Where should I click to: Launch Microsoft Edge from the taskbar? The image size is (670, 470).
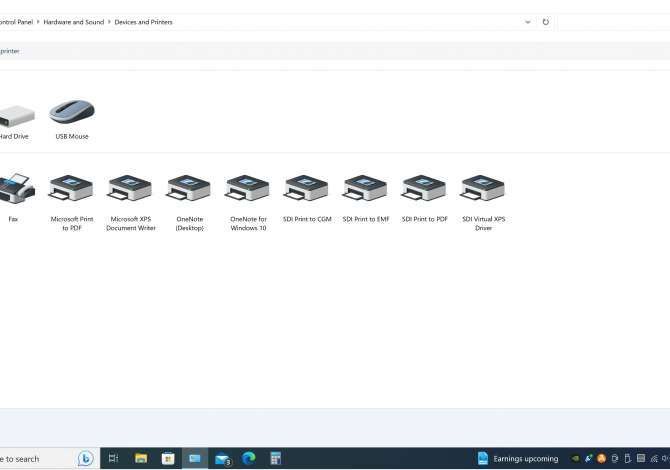[x=249, y=458]
